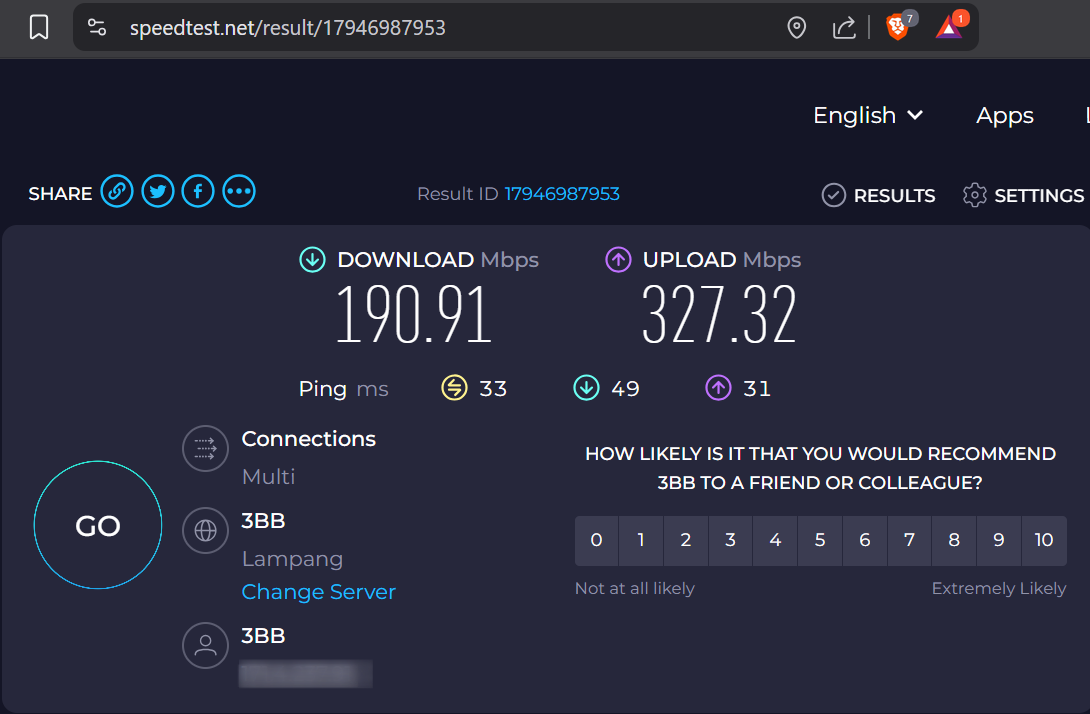The image size is (1090, 714).
Task: Open Result ID 17946987953 link
Action: (x=562, y=194)
